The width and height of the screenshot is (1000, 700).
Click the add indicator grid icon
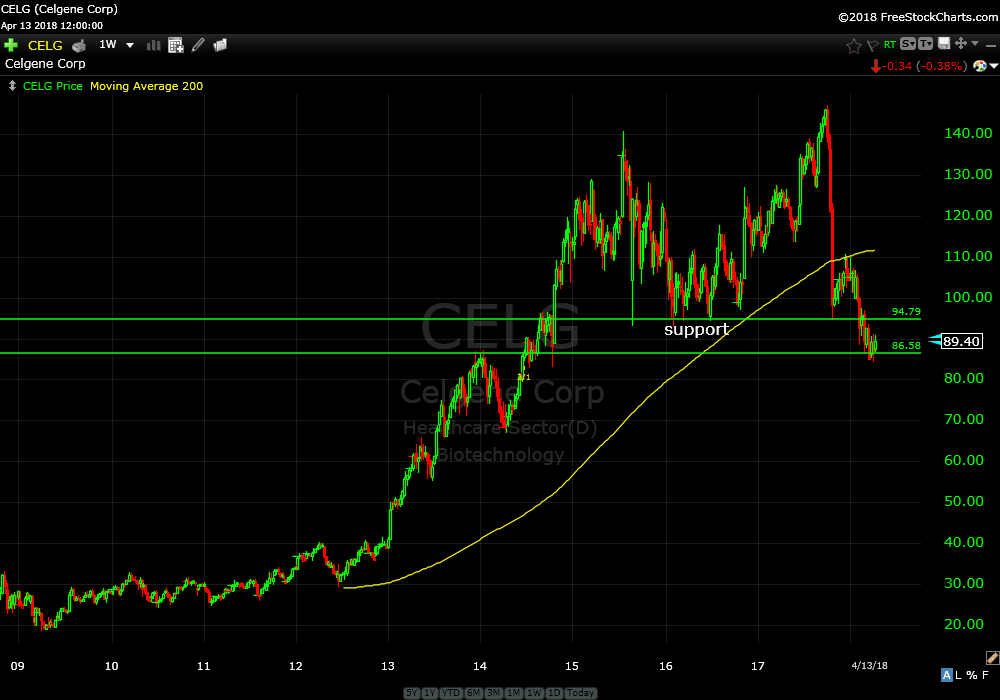[176, 45]
